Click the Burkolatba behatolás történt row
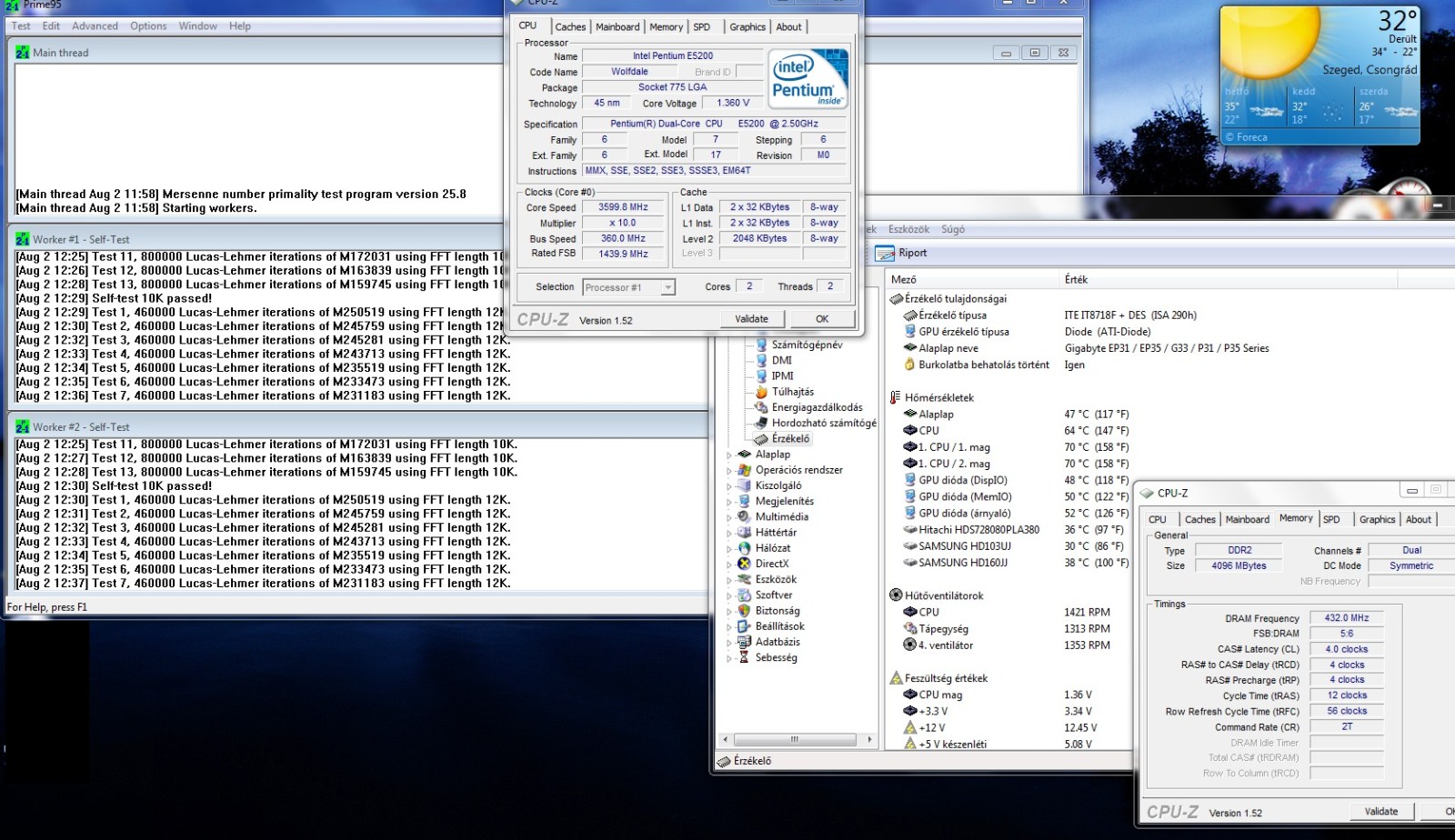The height and width of the screenshot is (840, 1455). (994, 365)
